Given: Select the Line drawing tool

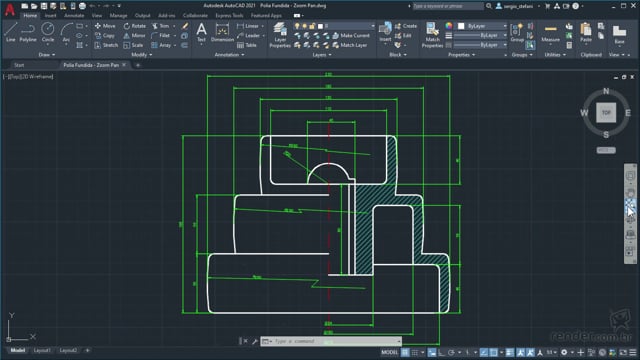Looking at the screenshot, I should point(11,33).
